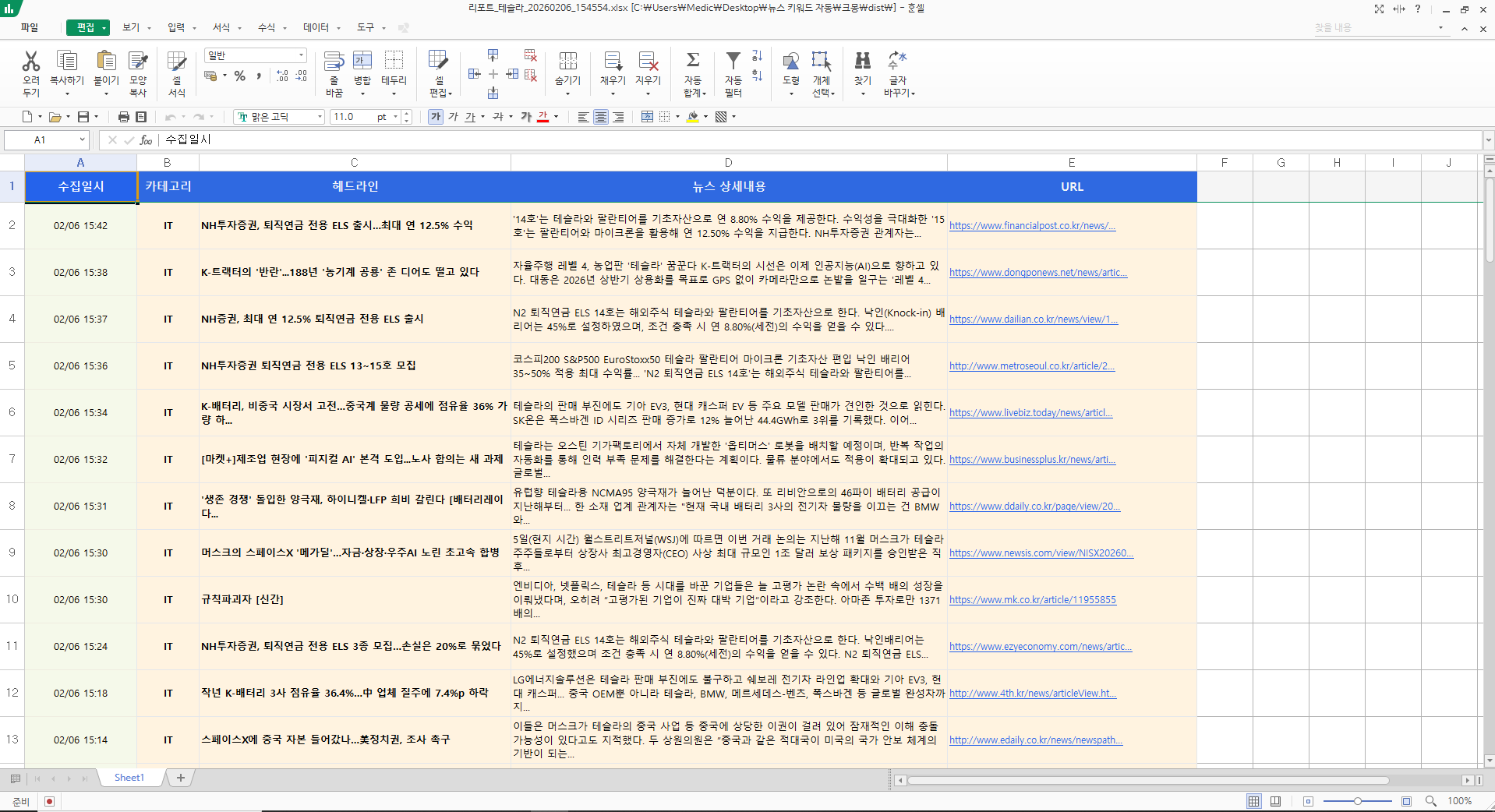Toggle strikethrough formatting
The width and height of the screenshot is (1495, 812).
pos(498,117)
